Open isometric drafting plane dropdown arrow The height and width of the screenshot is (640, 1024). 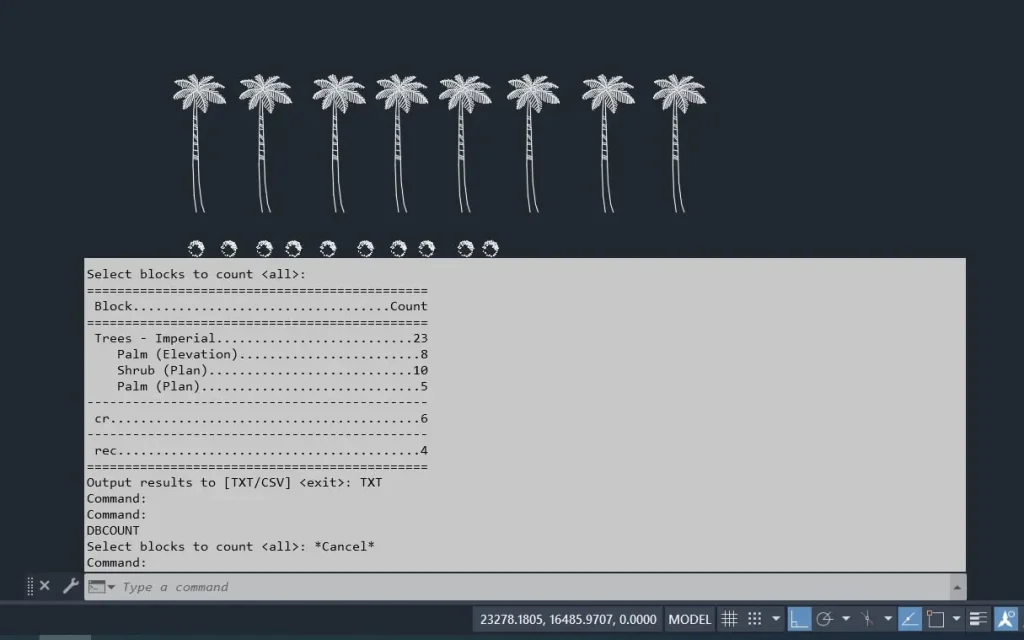click(888, 618)
